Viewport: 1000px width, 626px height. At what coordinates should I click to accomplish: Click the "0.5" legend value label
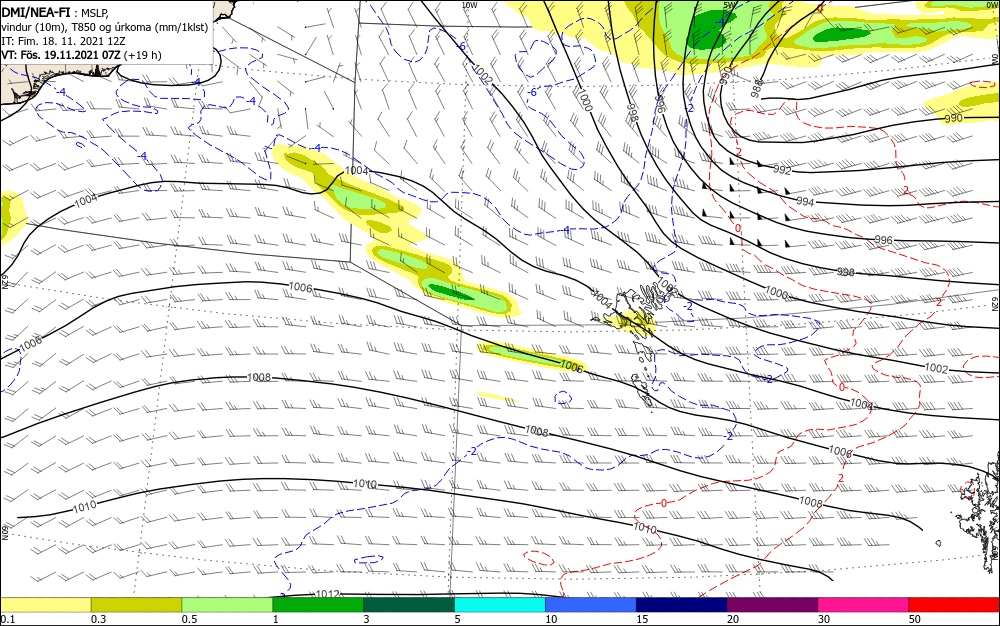pyautogui.click(x=189, y=619)
